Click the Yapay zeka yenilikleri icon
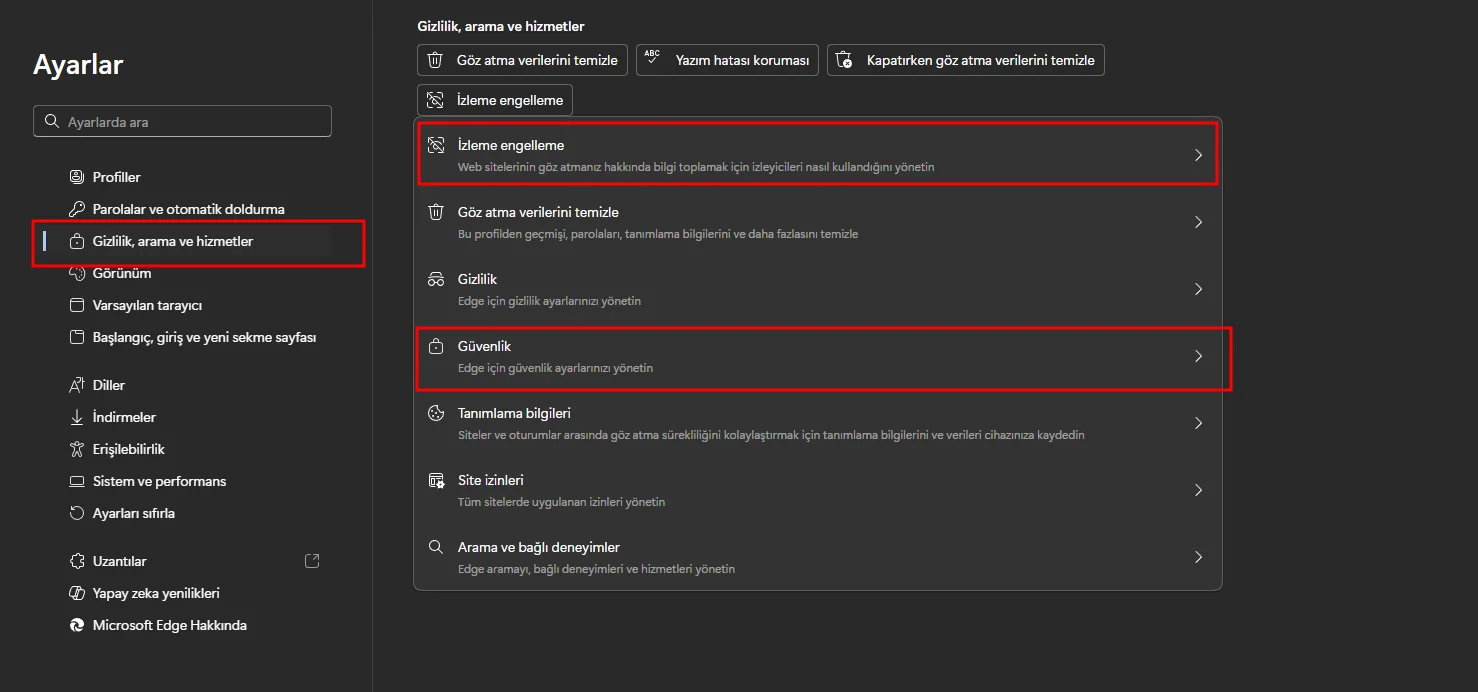 77,593
